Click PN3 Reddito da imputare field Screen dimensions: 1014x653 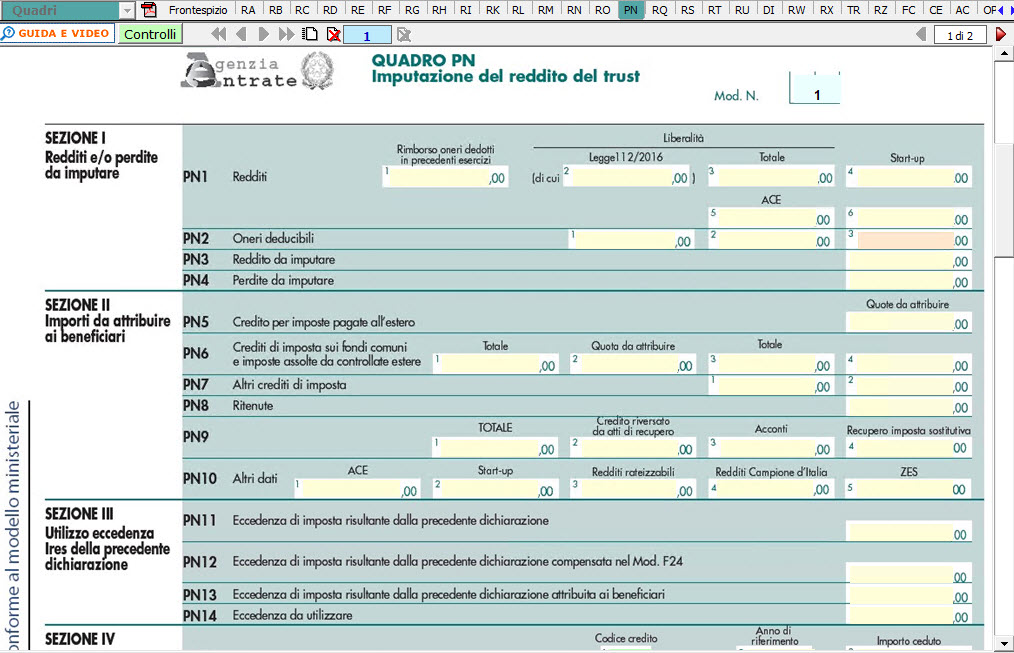point(909,261)
